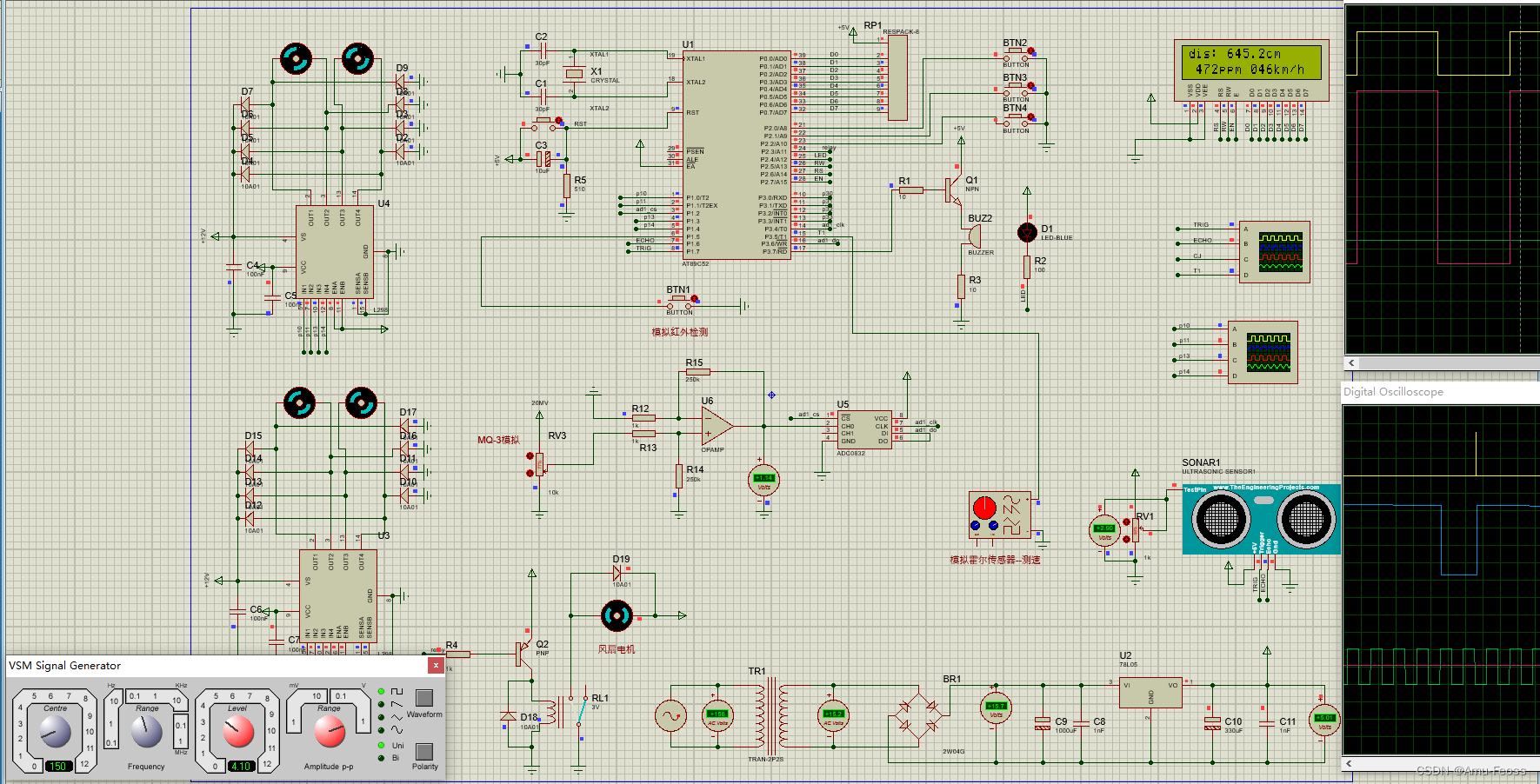Select the U6 OPAMP triangle symbol

pos(717,426)
